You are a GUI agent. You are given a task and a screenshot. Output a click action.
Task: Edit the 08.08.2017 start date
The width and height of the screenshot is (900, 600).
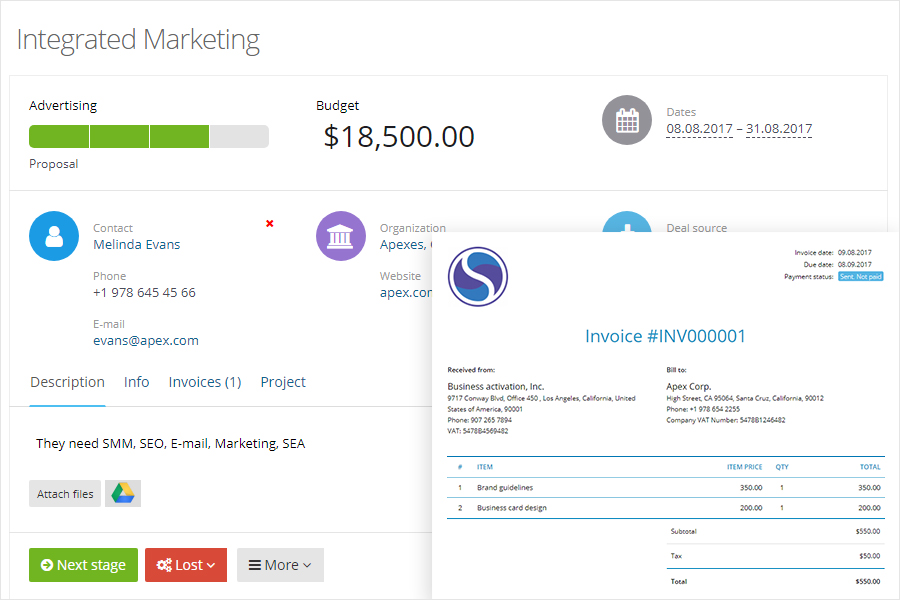click(699, 129)
